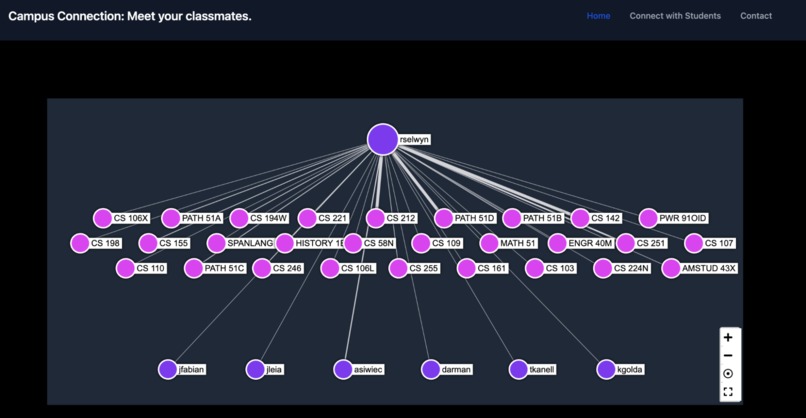
Task: Select the CS 198 course node
Action: [x=80, y=243]
